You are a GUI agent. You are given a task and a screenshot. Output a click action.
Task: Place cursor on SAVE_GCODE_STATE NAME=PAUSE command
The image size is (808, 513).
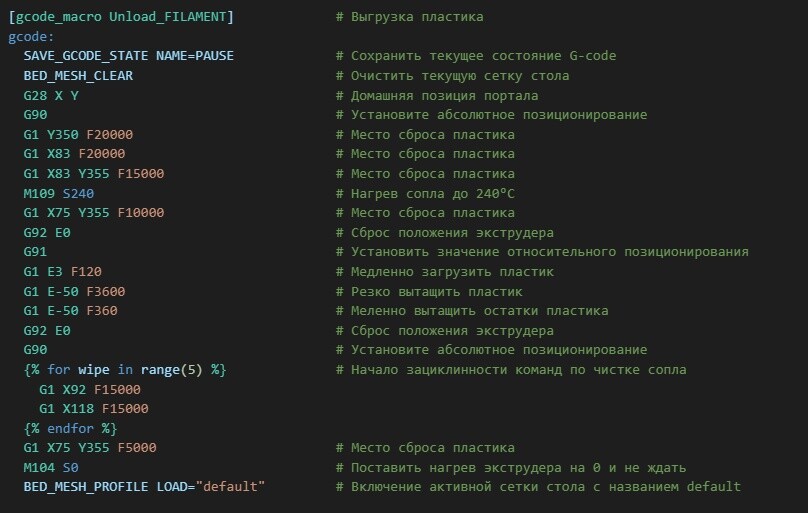[x=130, y=56]
